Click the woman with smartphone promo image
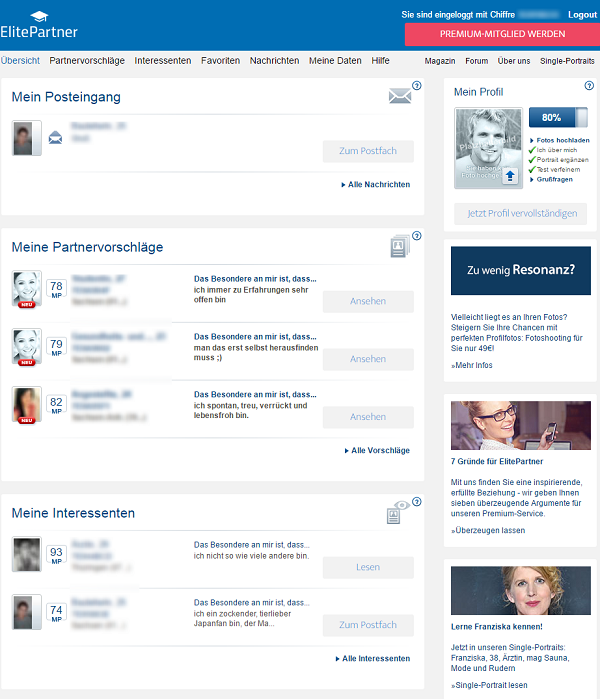 point(521,425)
